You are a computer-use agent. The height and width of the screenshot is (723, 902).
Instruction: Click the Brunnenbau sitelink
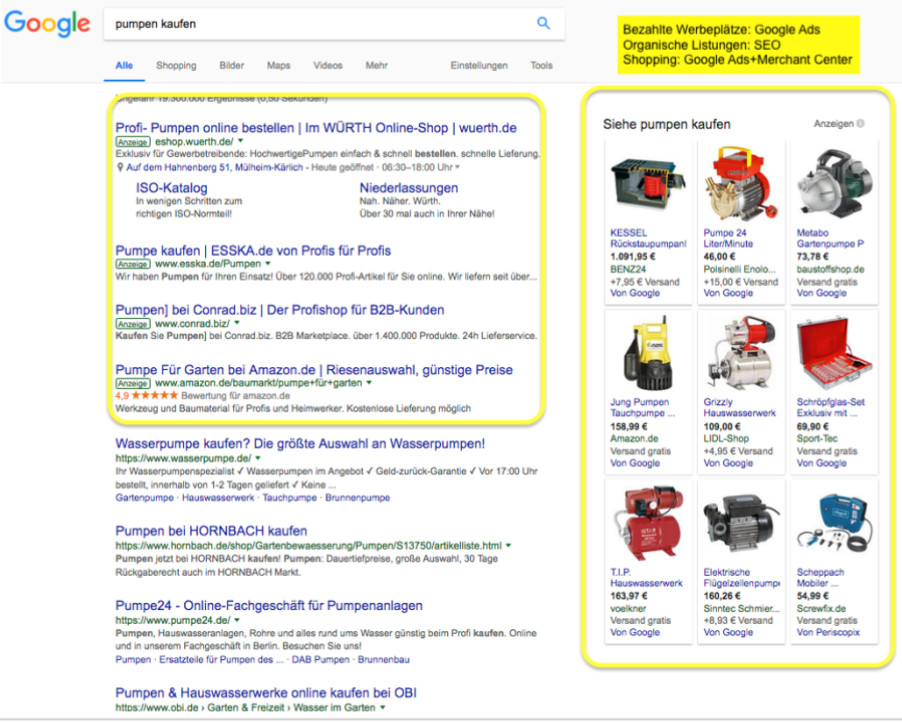click(384, 660)
